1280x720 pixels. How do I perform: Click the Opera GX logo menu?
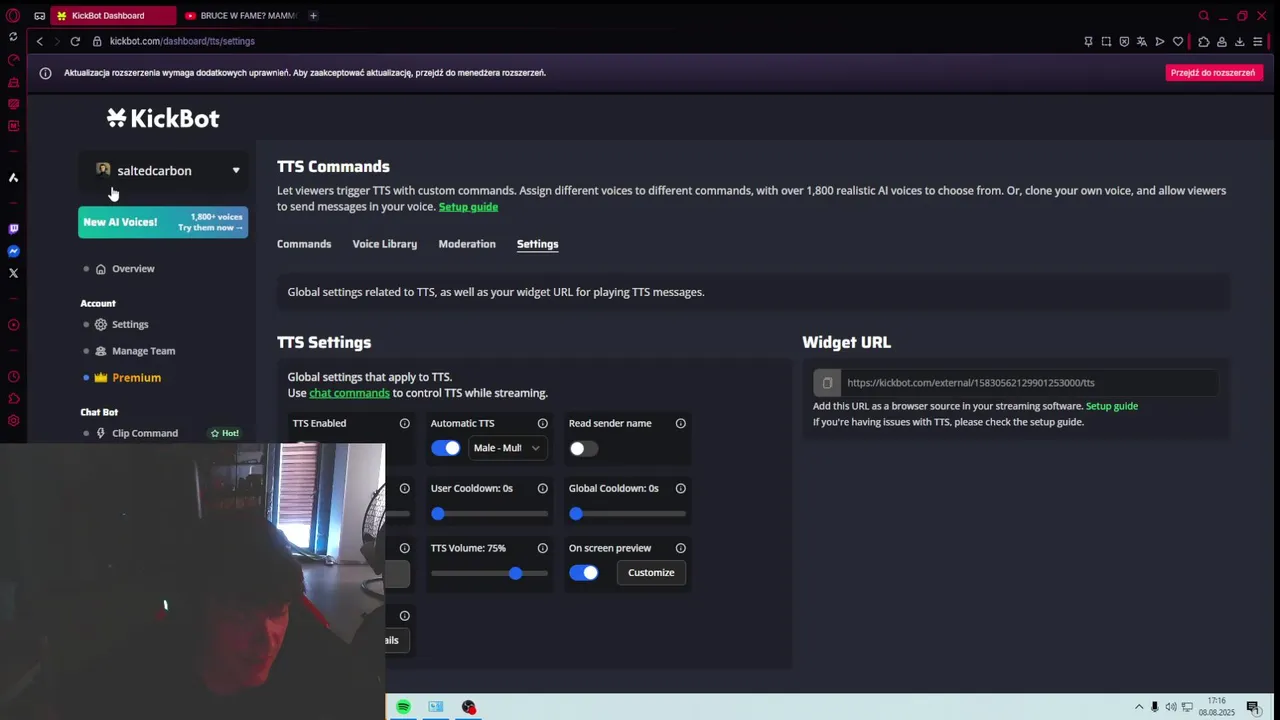(x=13, y=15)
